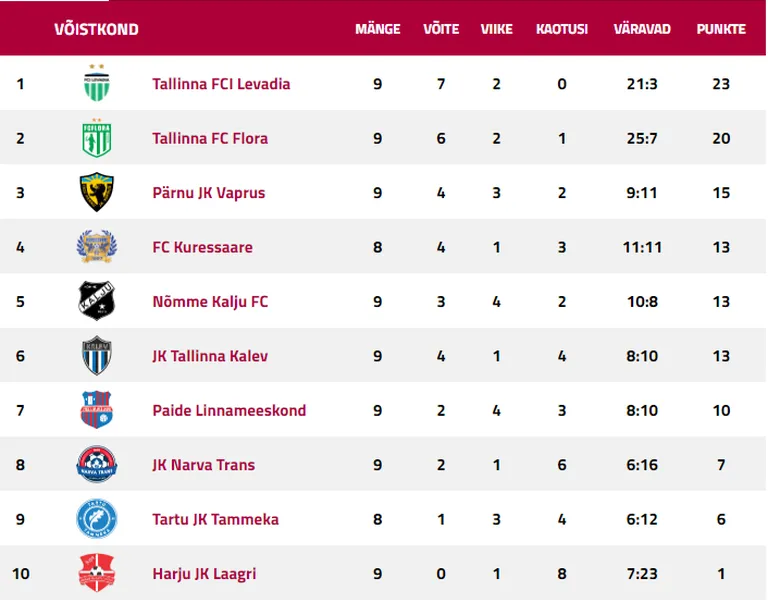This screenshot has width=768, height=603.
Task: Open the Tartu JK Tammeka team link
Action: 216,519
